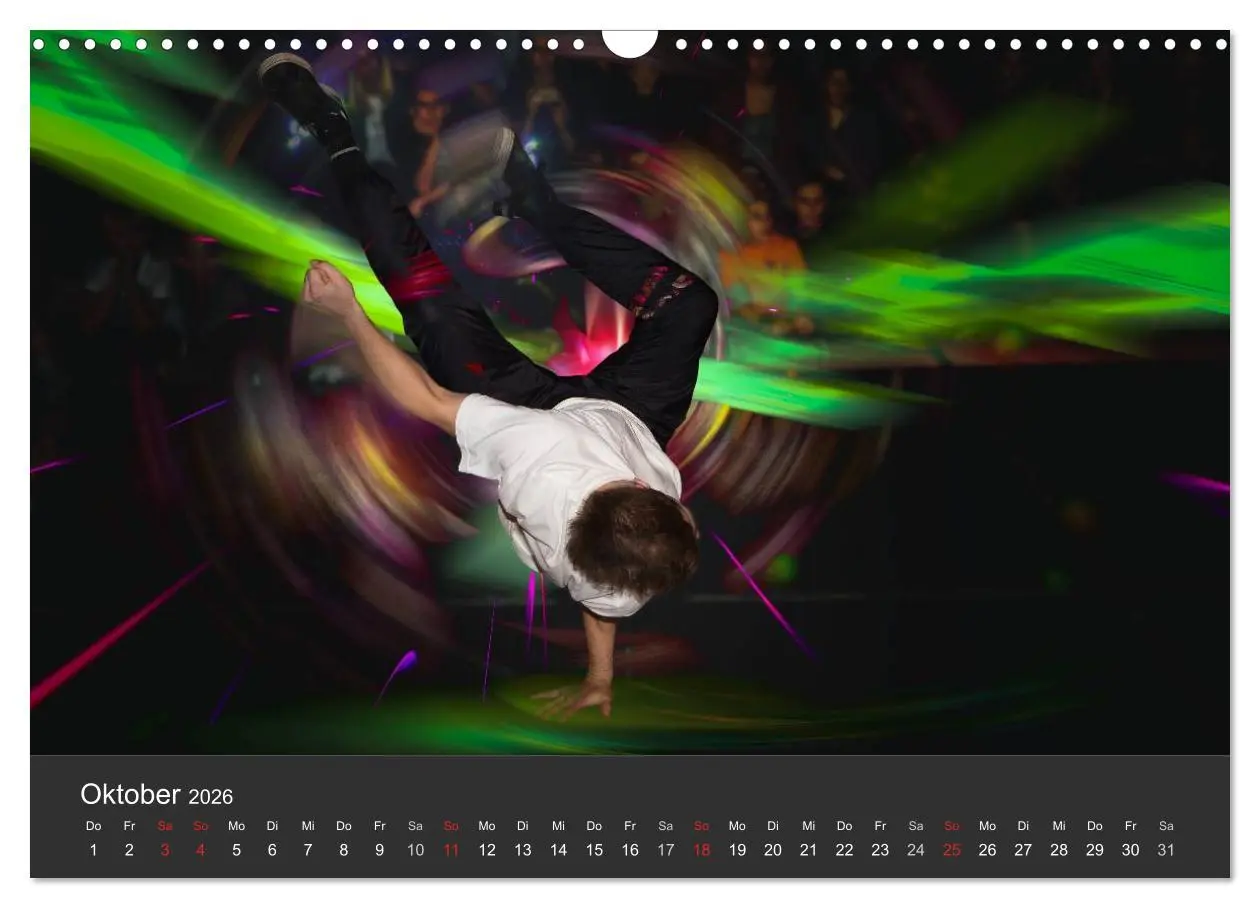Click date 22 in the calendar strip
Screen dimensions: 1260x908
click(845, 850)
